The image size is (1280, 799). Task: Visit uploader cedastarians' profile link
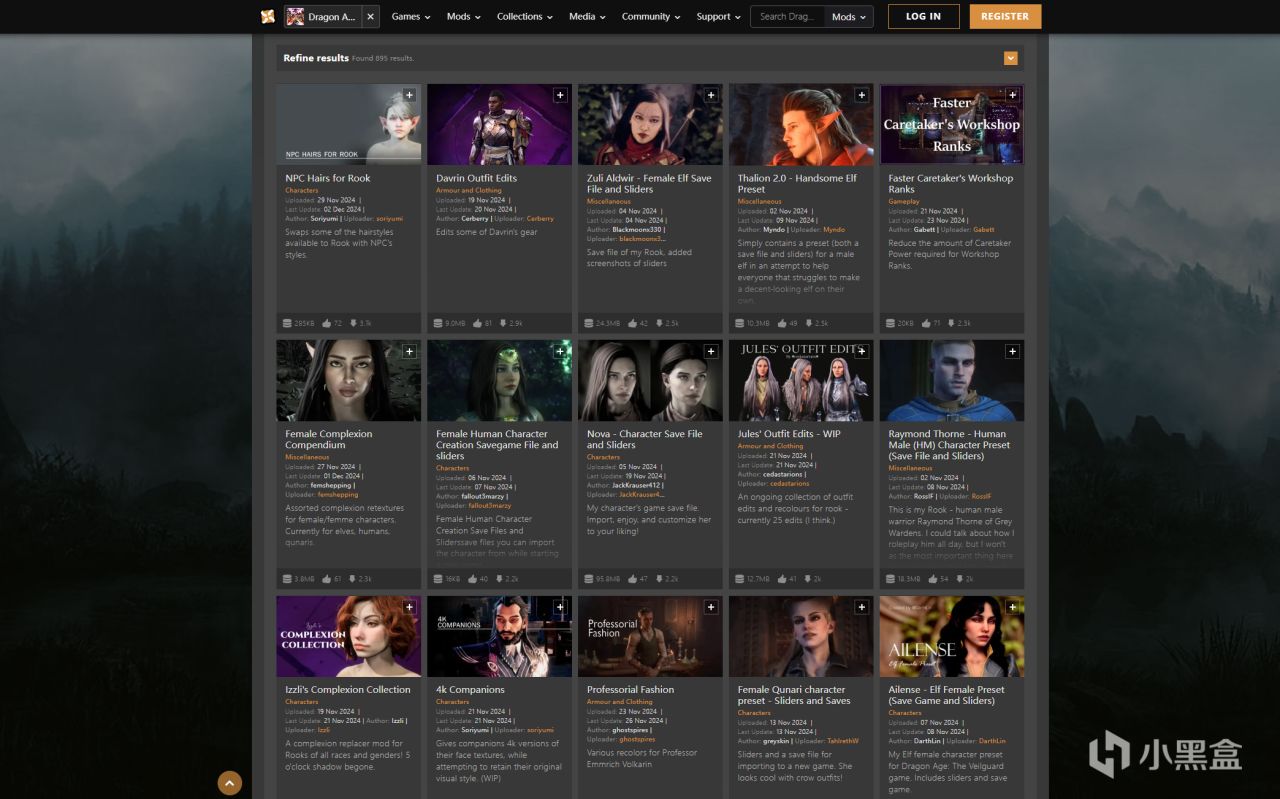790,484
